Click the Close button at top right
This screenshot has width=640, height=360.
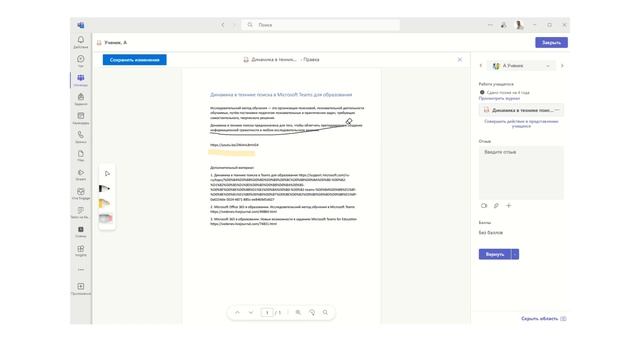pos(551,42)
